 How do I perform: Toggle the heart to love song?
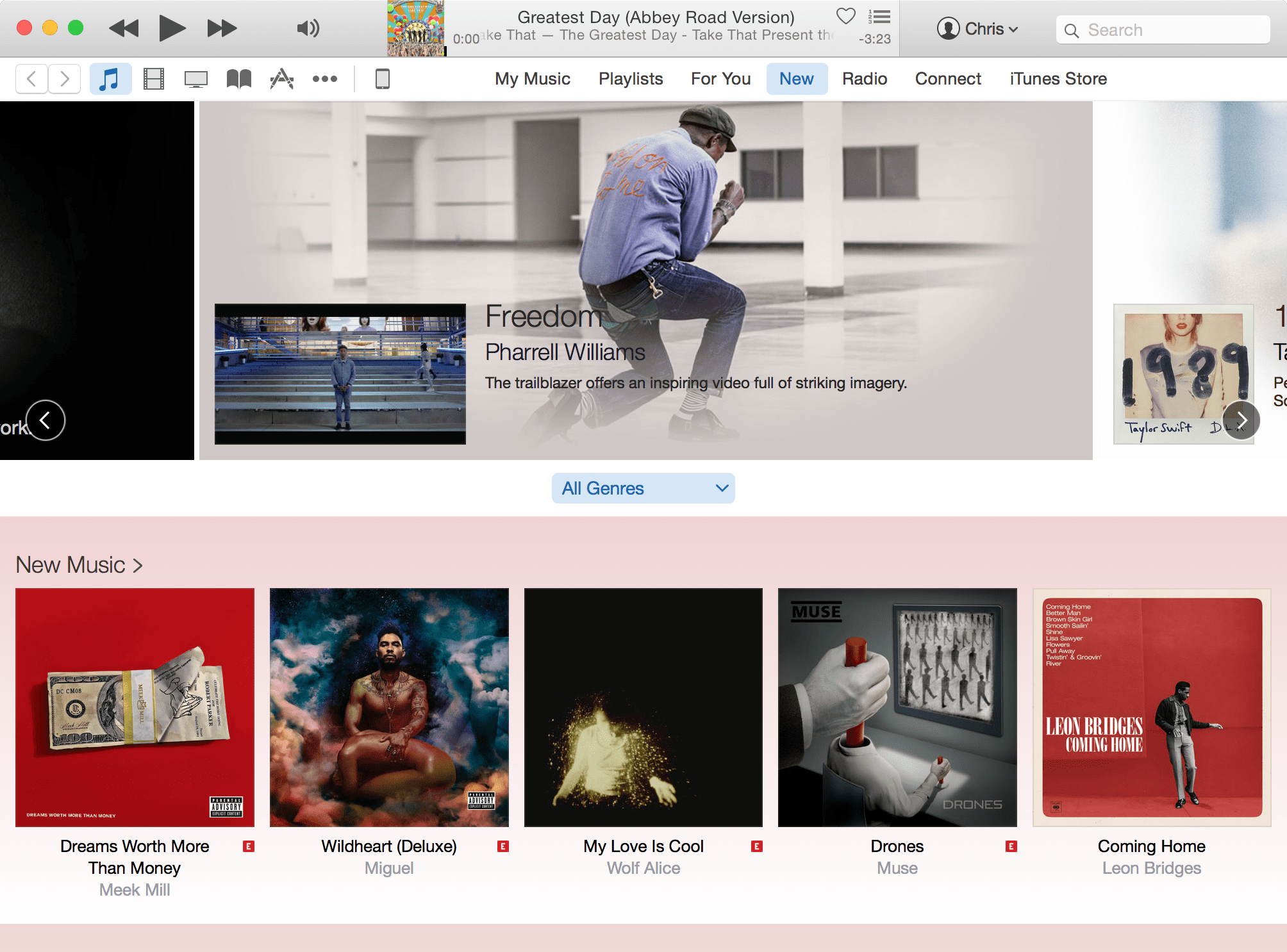click(x=846, y=16)
